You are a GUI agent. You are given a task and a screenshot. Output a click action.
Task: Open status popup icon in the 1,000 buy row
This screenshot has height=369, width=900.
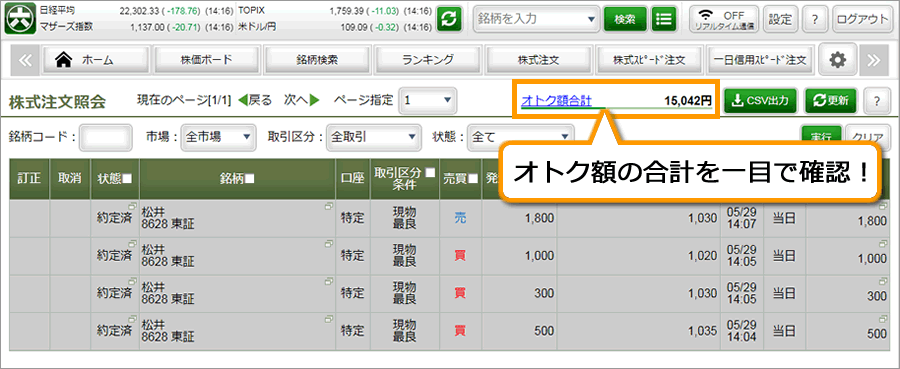[132, 243]
